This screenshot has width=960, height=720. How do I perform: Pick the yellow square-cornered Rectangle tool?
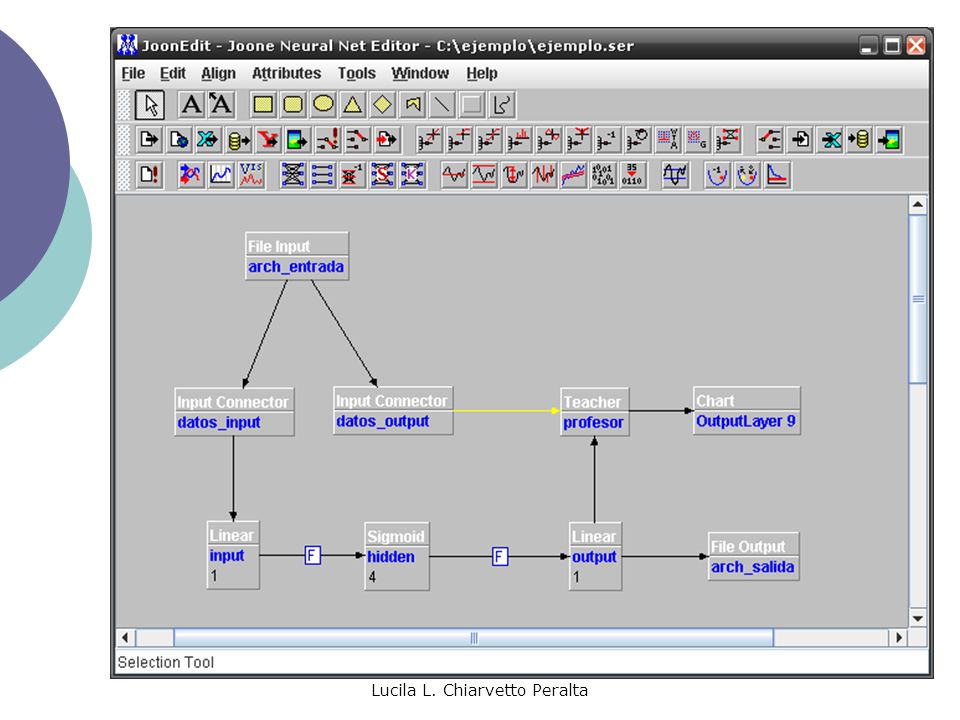263,105
